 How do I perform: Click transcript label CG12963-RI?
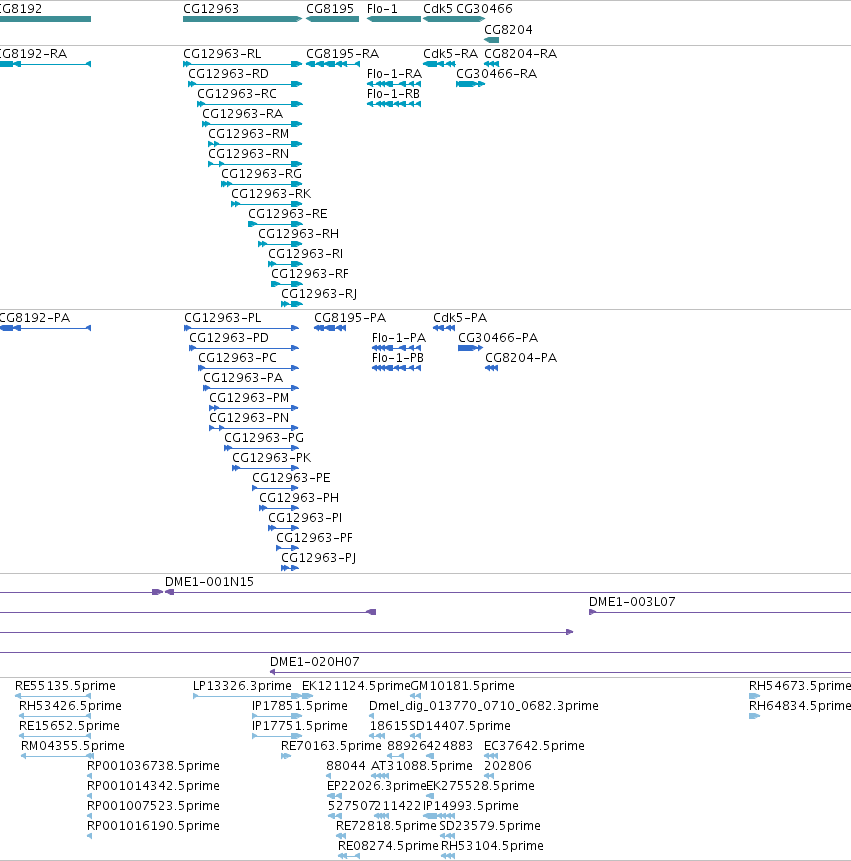tap(306, 254)
